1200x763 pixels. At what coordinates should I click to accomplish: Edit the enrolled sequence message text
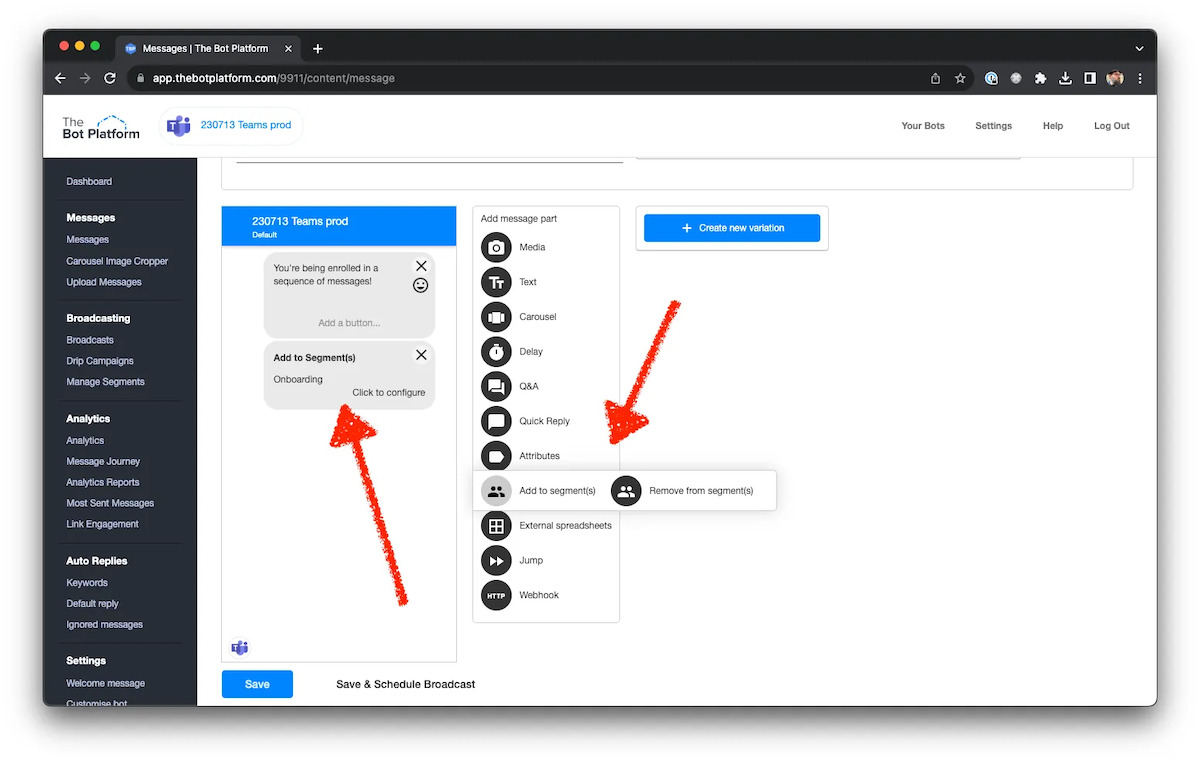coord(326,275)
